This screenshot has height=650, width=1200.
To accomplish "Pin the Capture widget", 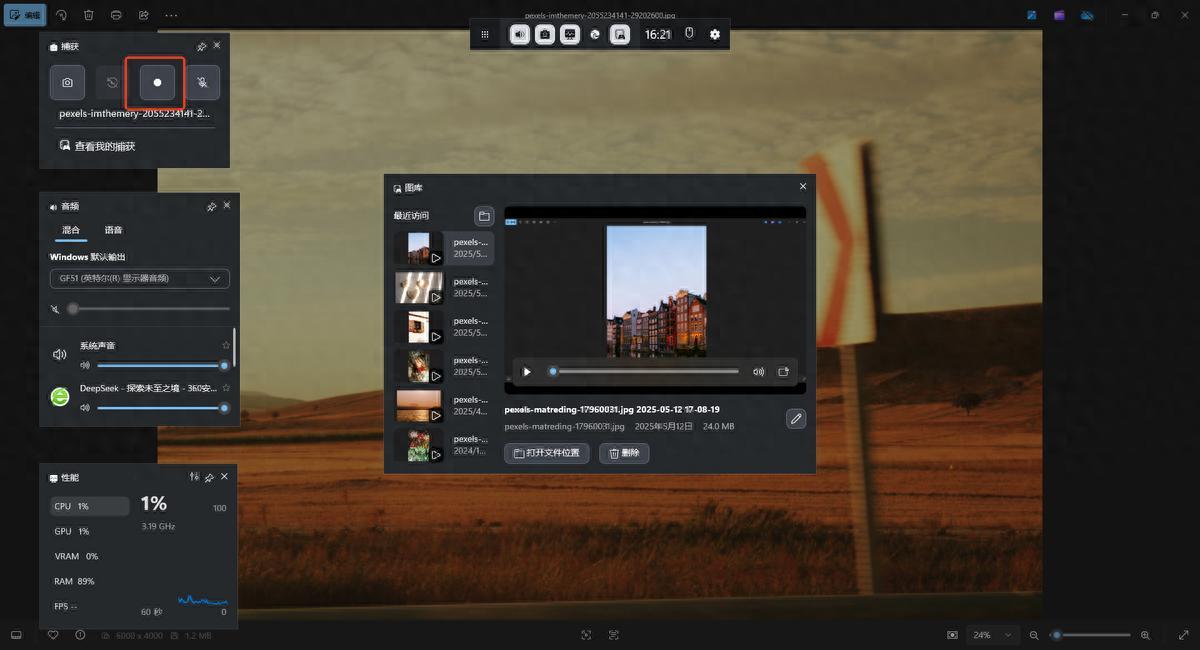I will click(202, 46).
